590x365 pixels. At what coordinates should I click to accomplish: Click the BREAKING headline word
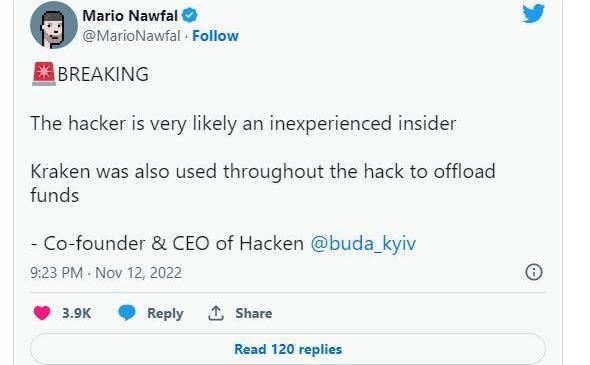(103, 74)
